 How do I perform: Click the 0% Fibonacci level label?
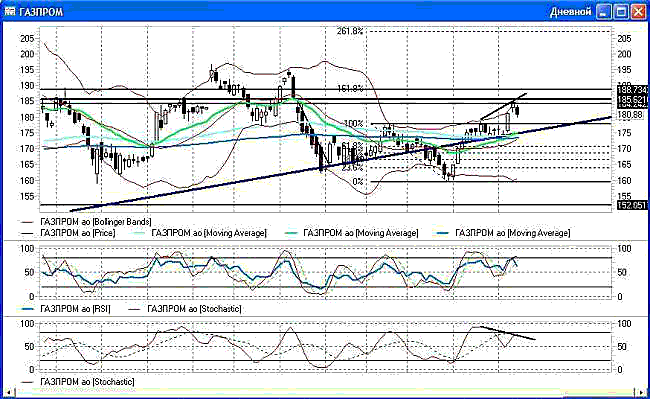357,181
